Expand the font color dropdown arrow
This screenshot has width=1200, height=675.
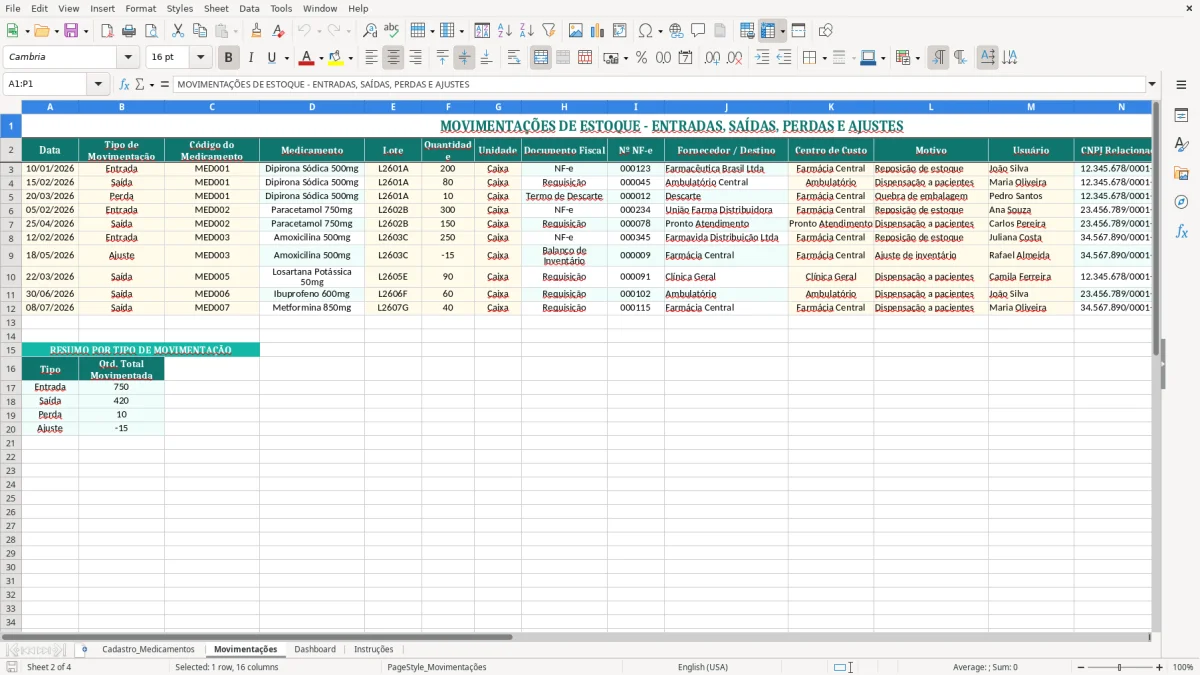320,58
